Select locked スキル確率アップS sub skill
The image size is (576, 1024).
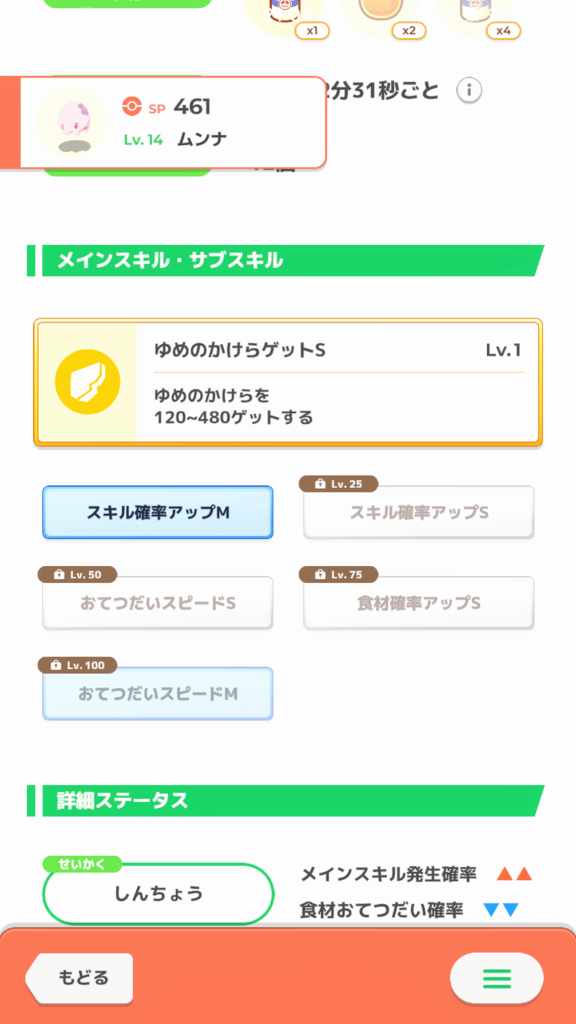click(419, 513)
